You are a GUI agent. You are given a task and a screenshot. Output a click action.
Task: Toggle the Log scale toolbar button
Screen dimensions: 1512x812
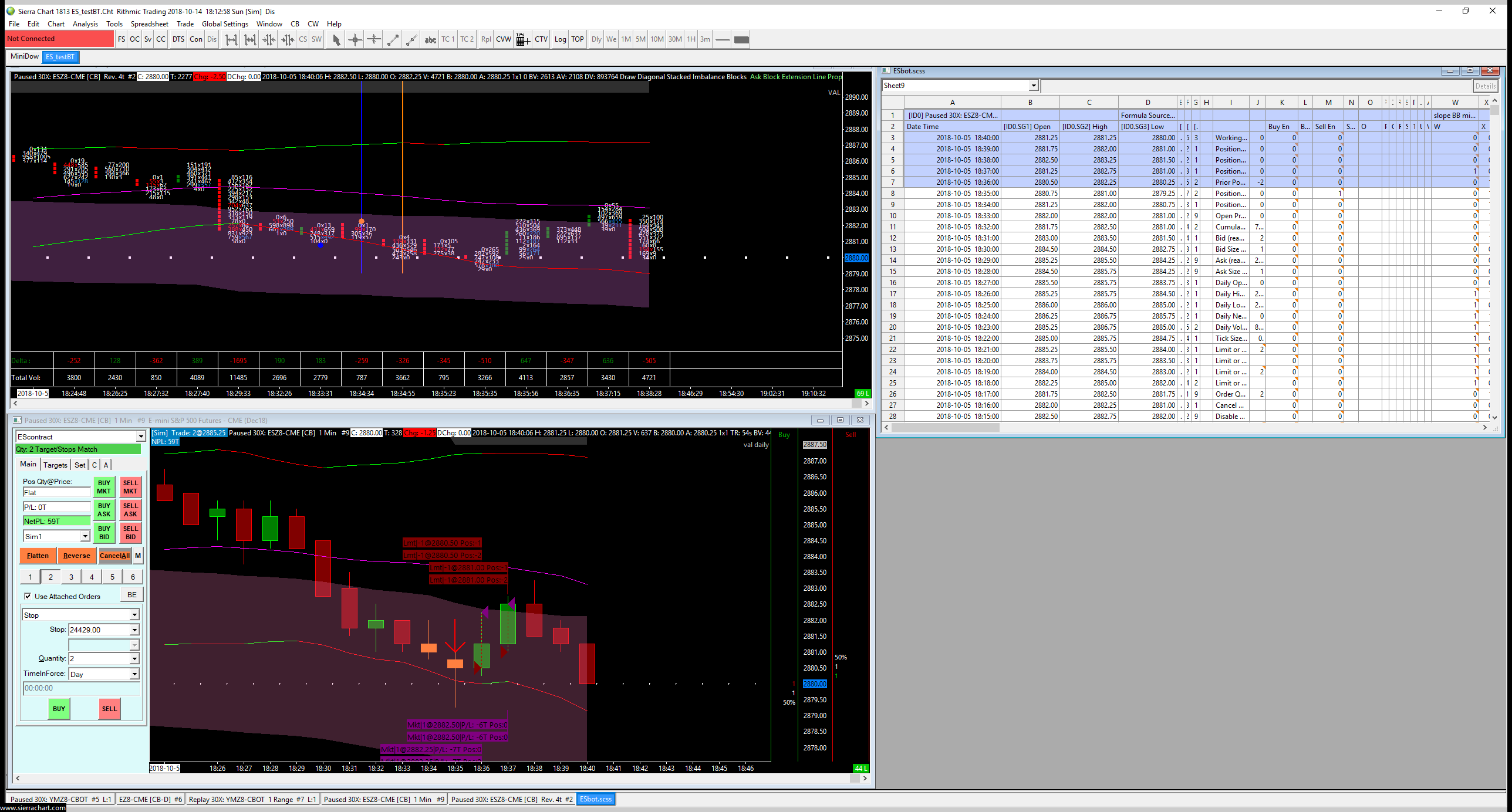(x=560, y=40)
